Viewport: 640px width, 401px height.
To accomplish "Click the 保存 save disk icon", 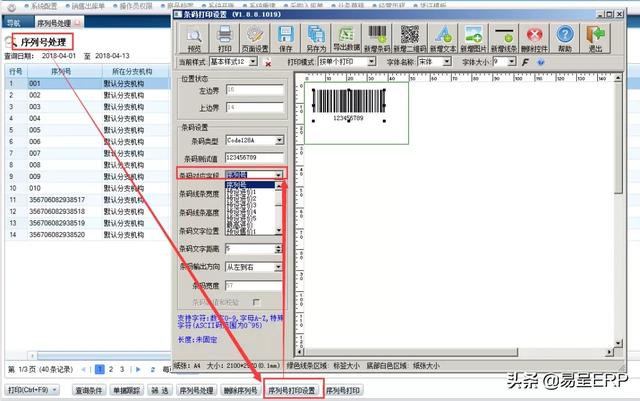I will coord(287,39).
